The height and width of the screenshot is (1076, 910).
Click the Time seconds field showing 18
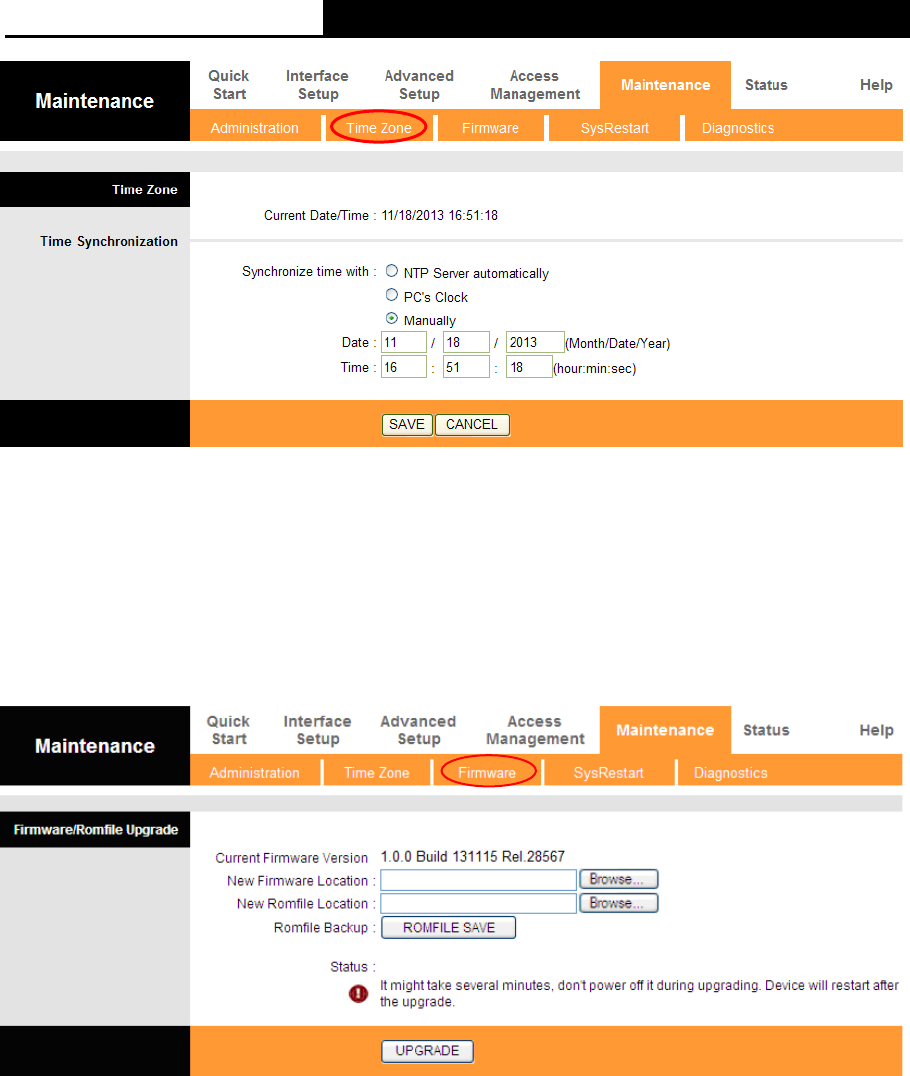[x=529, y=366]
